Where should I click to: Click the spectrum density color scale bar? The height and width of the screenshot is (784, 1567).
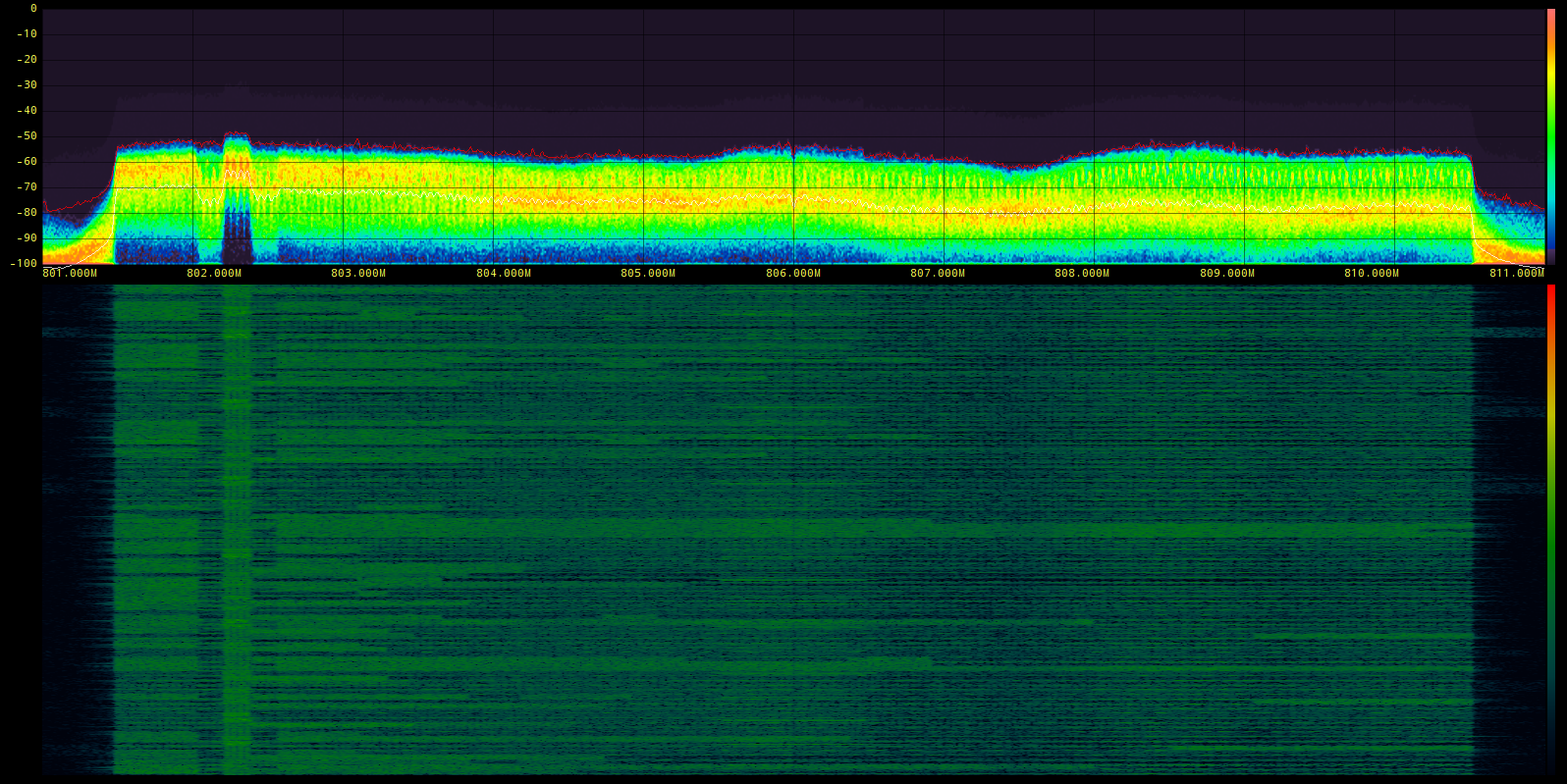pos(1551,136)
